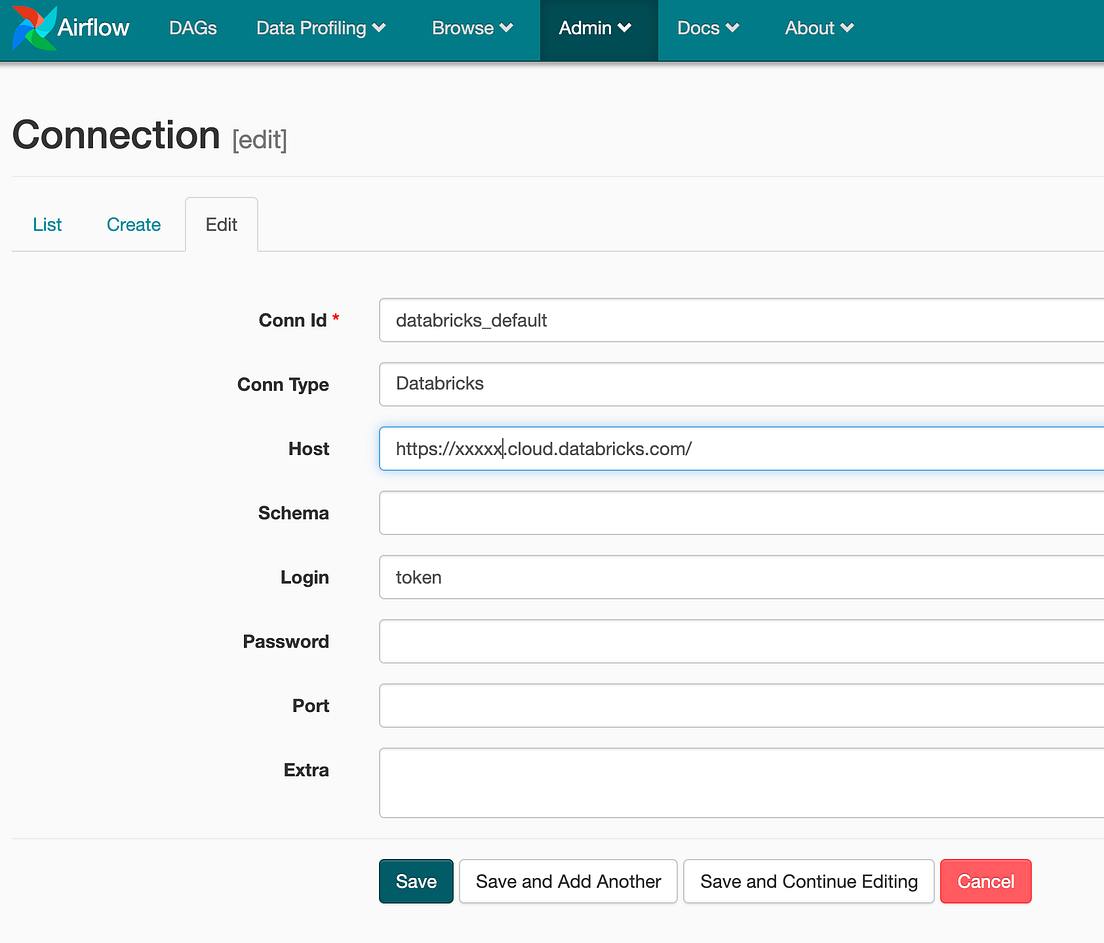Switch to the List tab
The height and width of the screenshot is (943, 1104).
pyautogui.click(x=46, y=224)
